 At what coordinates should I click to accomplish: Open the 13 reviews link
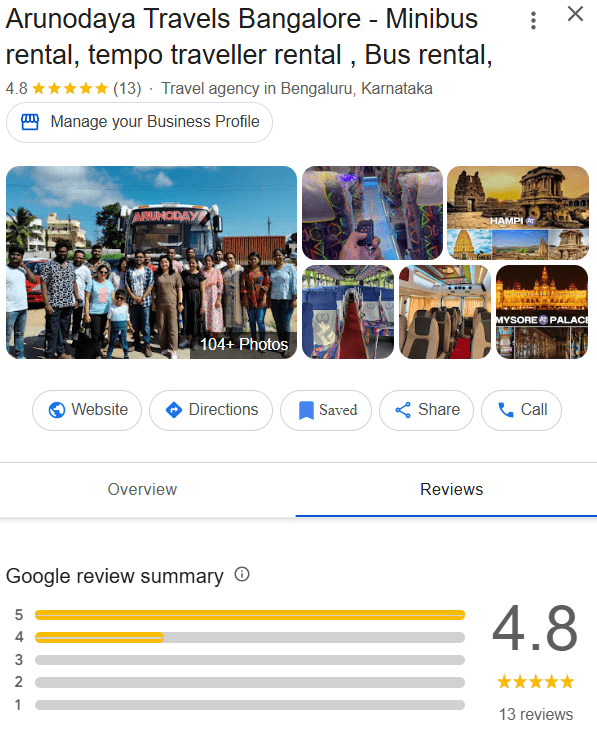536,715
